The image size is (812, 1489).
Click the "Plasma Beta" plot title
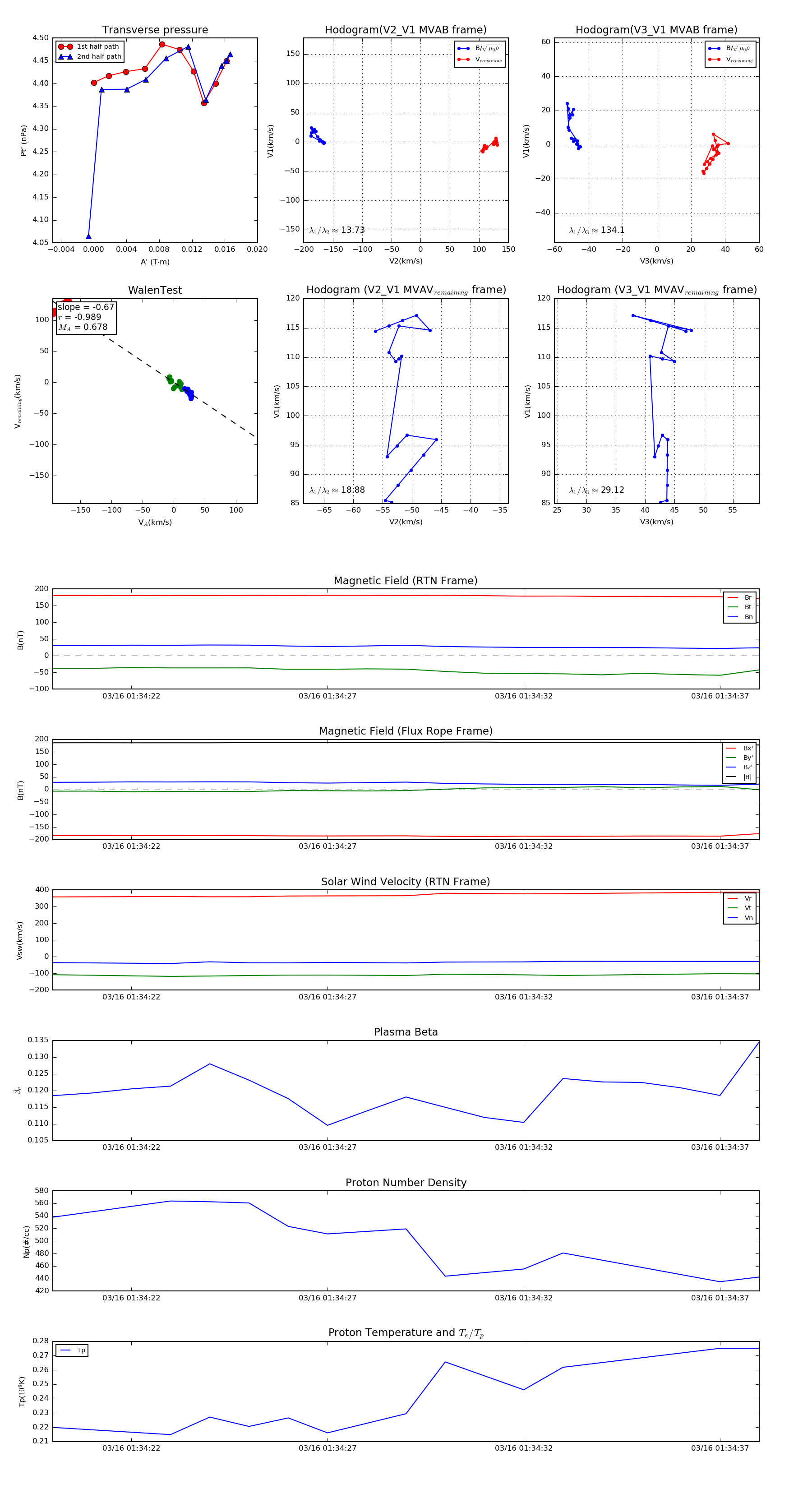pyautogui.click(x=406, y=1032)
